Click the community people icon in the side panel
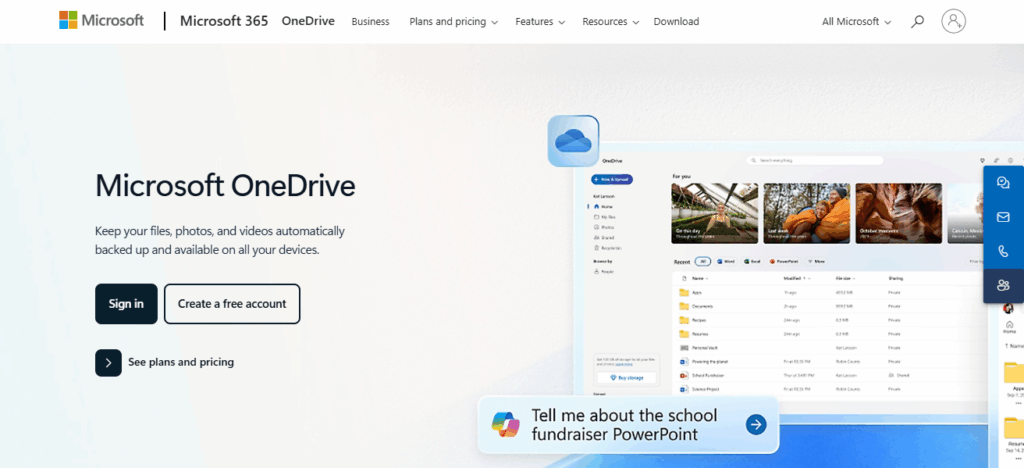This screenshot has width=1024, height=468. [x=1004, y=285]
